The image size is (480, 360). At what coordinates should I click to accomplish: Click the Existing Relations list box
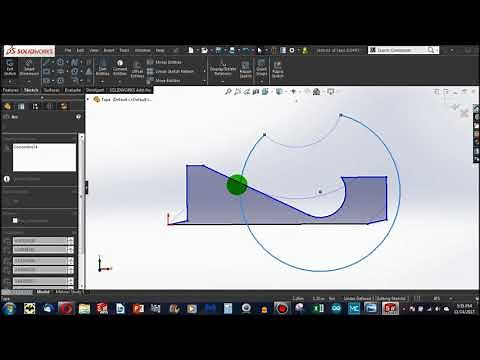point(44,157)
